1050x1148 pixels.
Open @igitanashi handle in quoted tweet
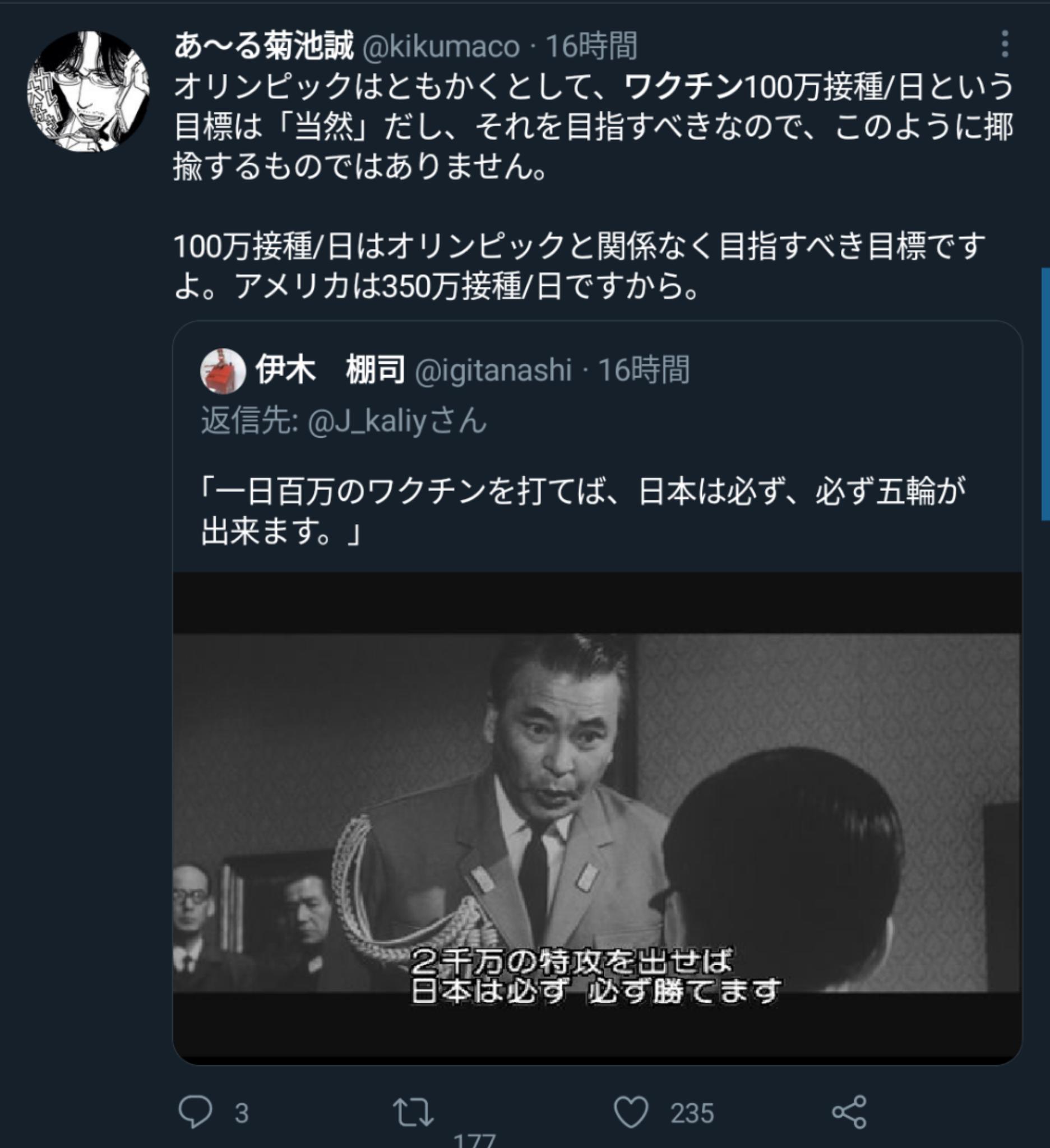coord(493,371)
